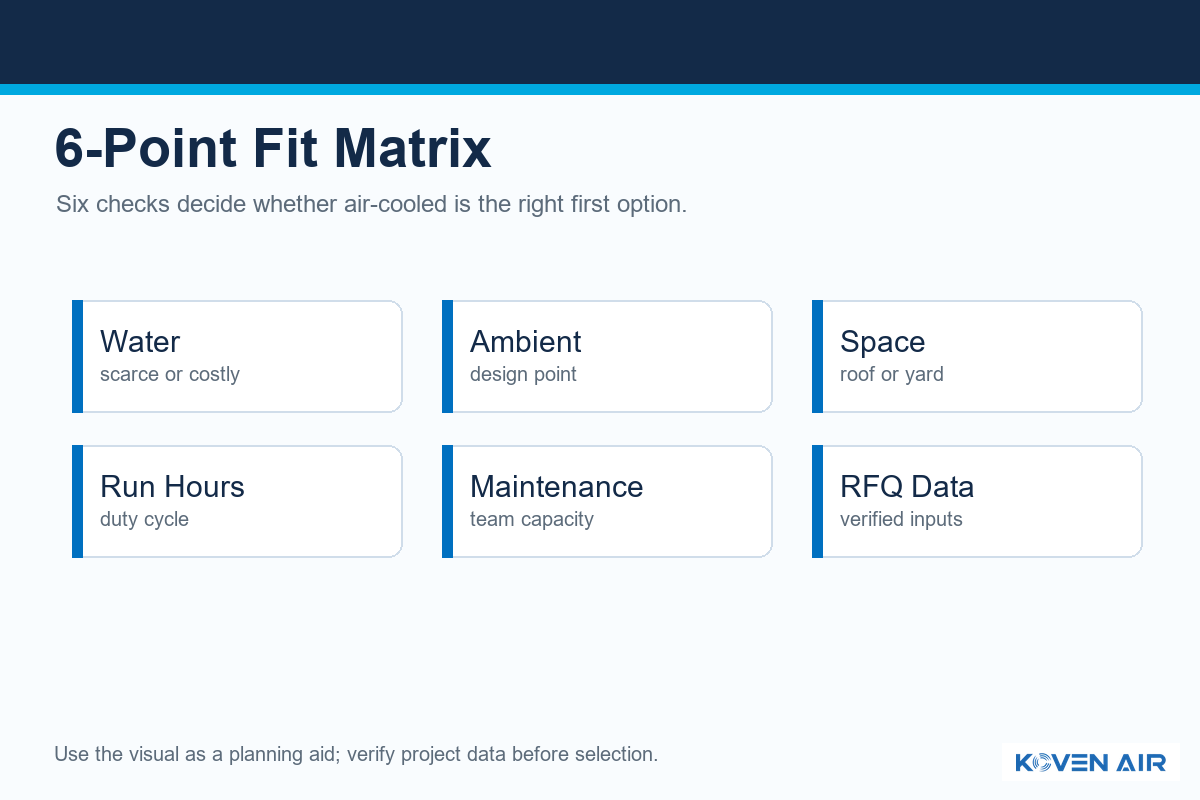Click the blue accent bar on Water card
The height and width of the screenshot is (800, 1200).
[77, 356]
